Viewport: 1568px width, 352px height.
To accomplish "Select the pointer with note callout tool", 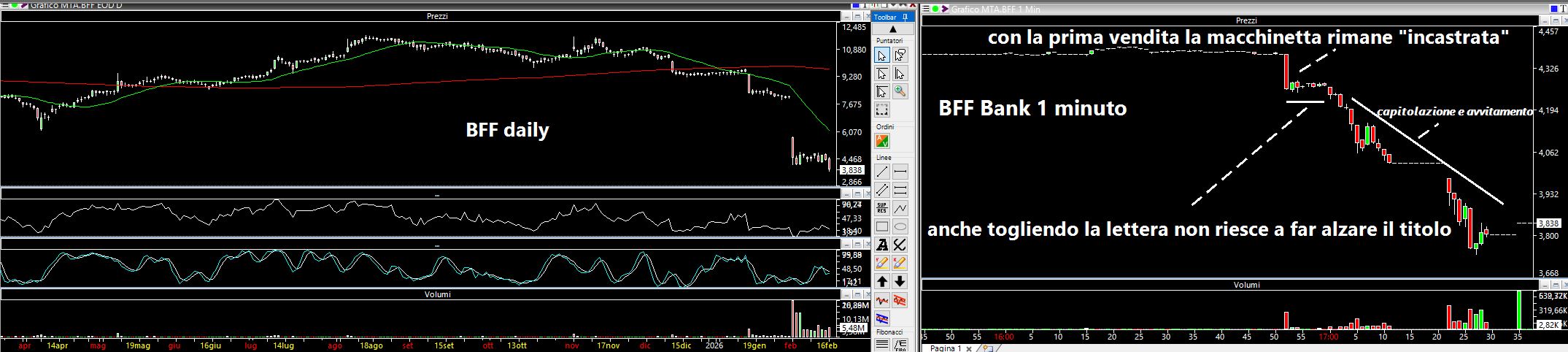I will (x=900, y=56).
